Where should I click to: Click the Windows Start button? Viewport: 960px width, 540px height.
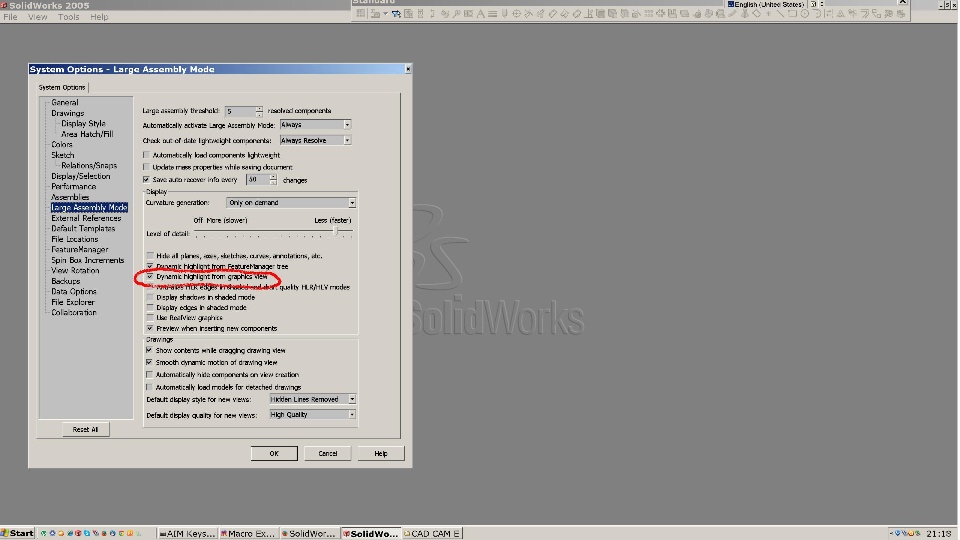point(17,533)
